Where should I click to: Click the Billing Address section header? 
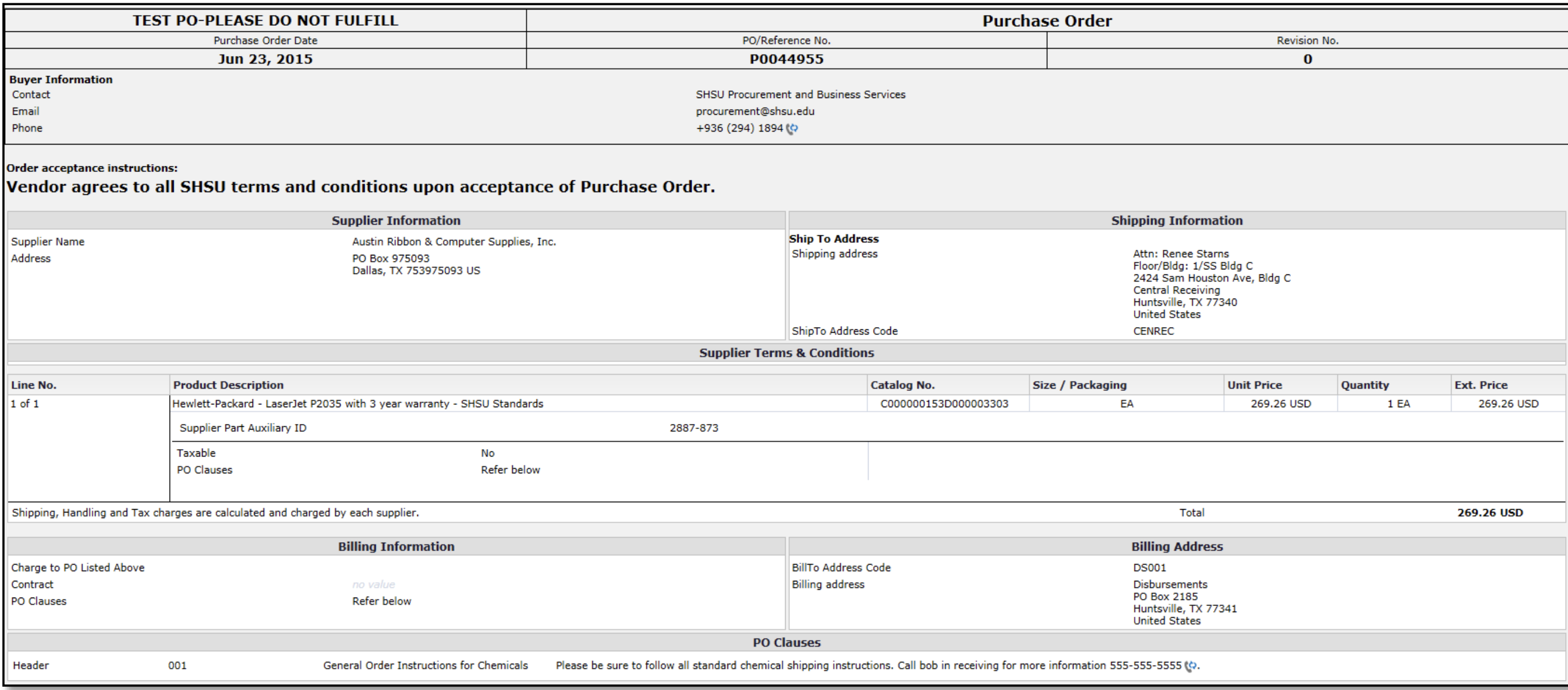(x=1176, y=546)
